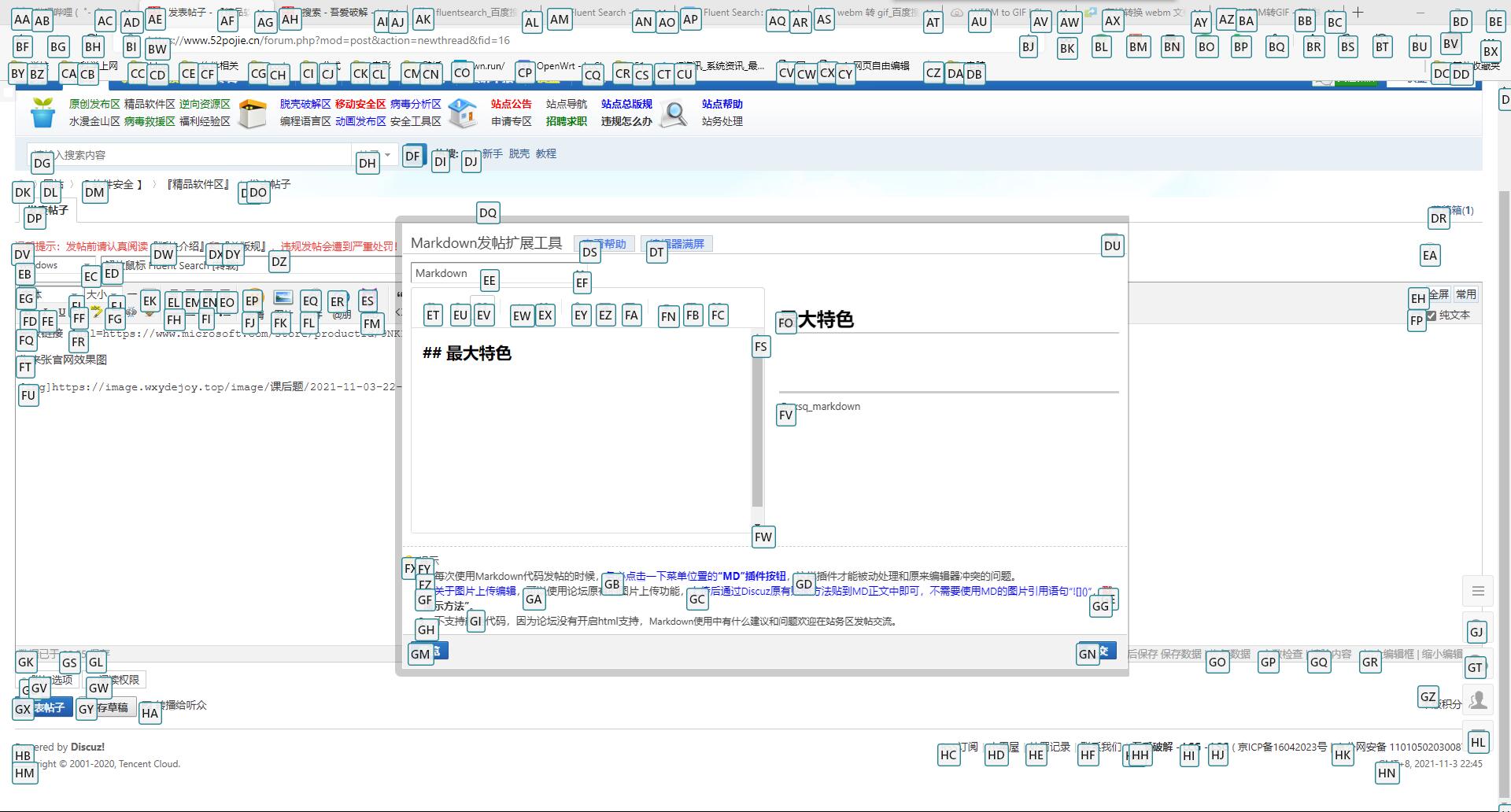
Task: Open a new browser tab with plus button
Action: click(x=1358, y=13)
